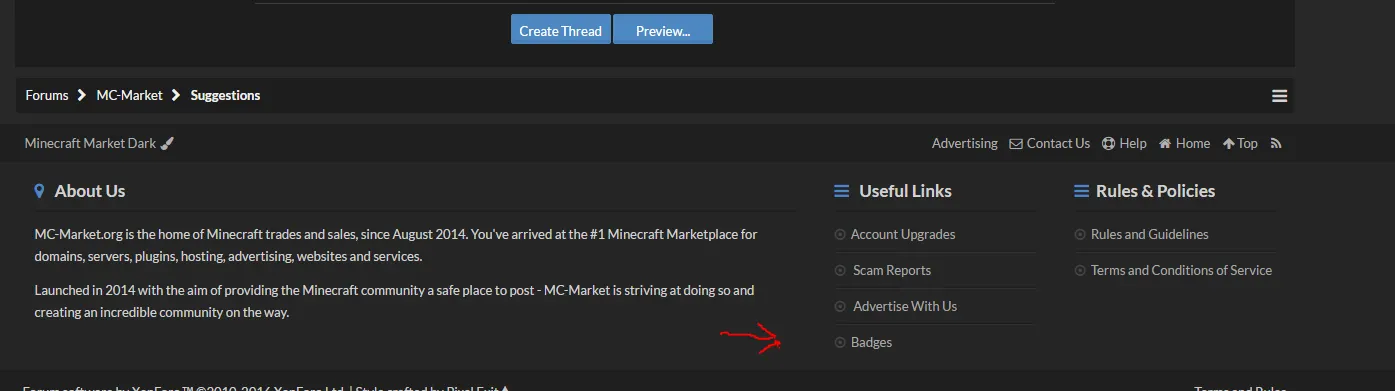
Task: Open Account Upgrades link
Action: [903, 234]
